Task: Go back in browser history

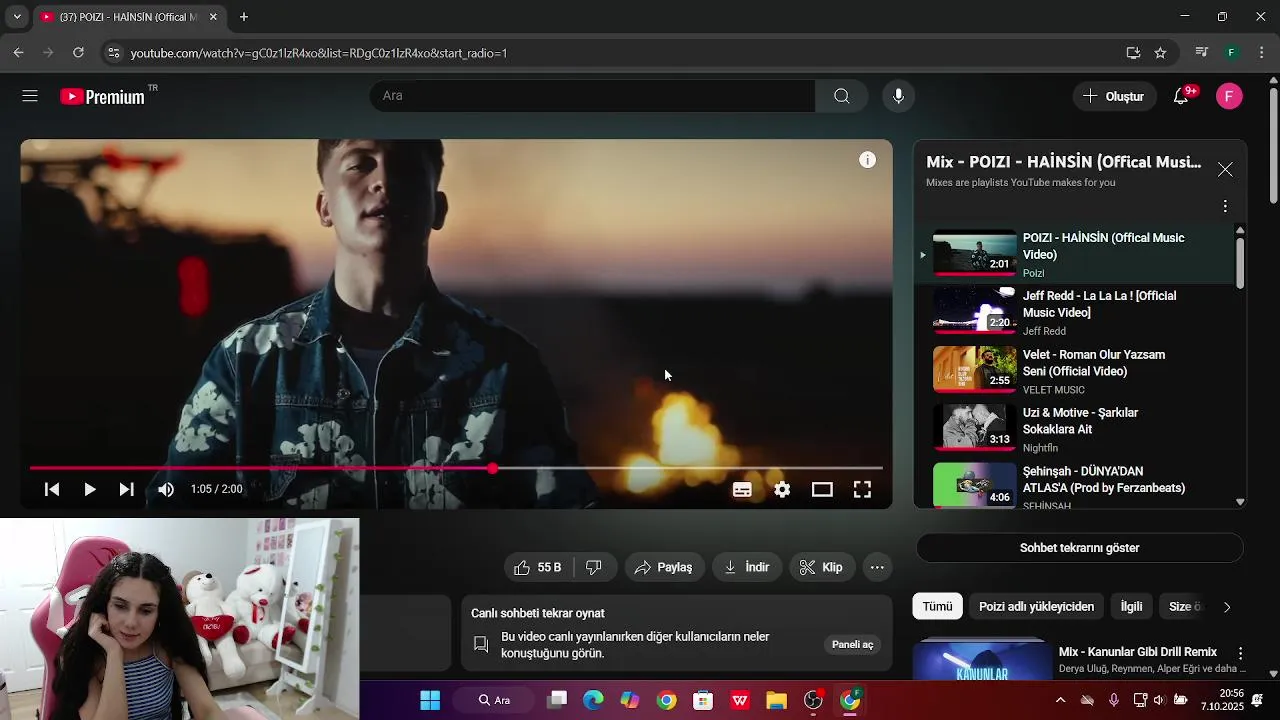Action: [x=18, y=53]
